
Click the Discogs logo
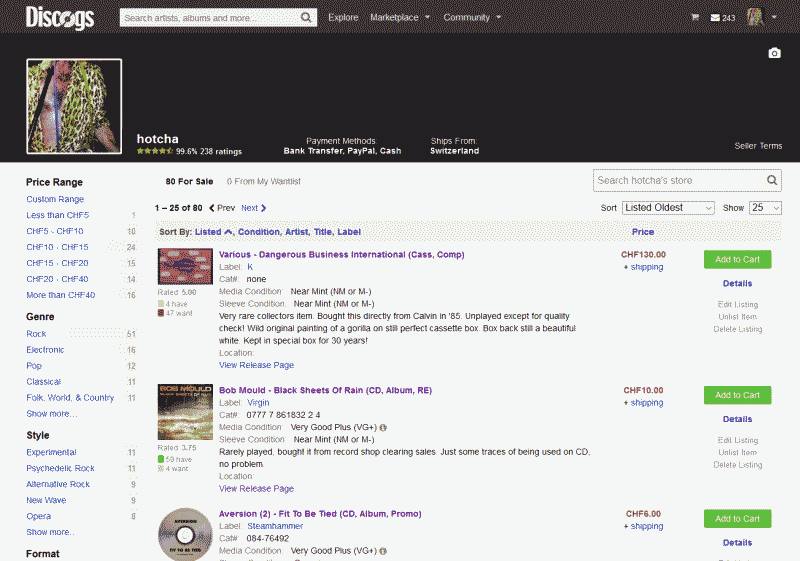[x=59, y=17]
